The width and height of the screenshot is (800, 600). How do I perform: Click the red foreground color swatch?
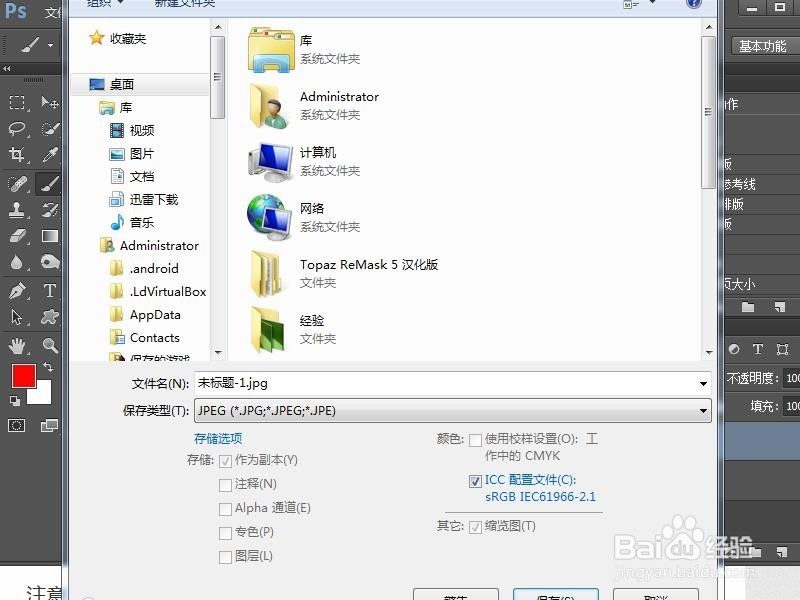[x=25, y=378]
